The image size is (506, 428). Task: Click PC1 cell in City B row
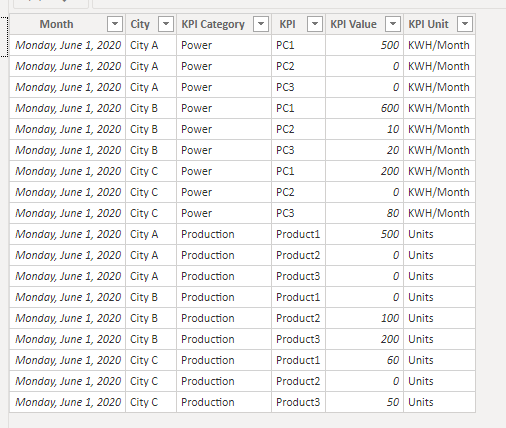pyautogui.click(x=298, y=108)
